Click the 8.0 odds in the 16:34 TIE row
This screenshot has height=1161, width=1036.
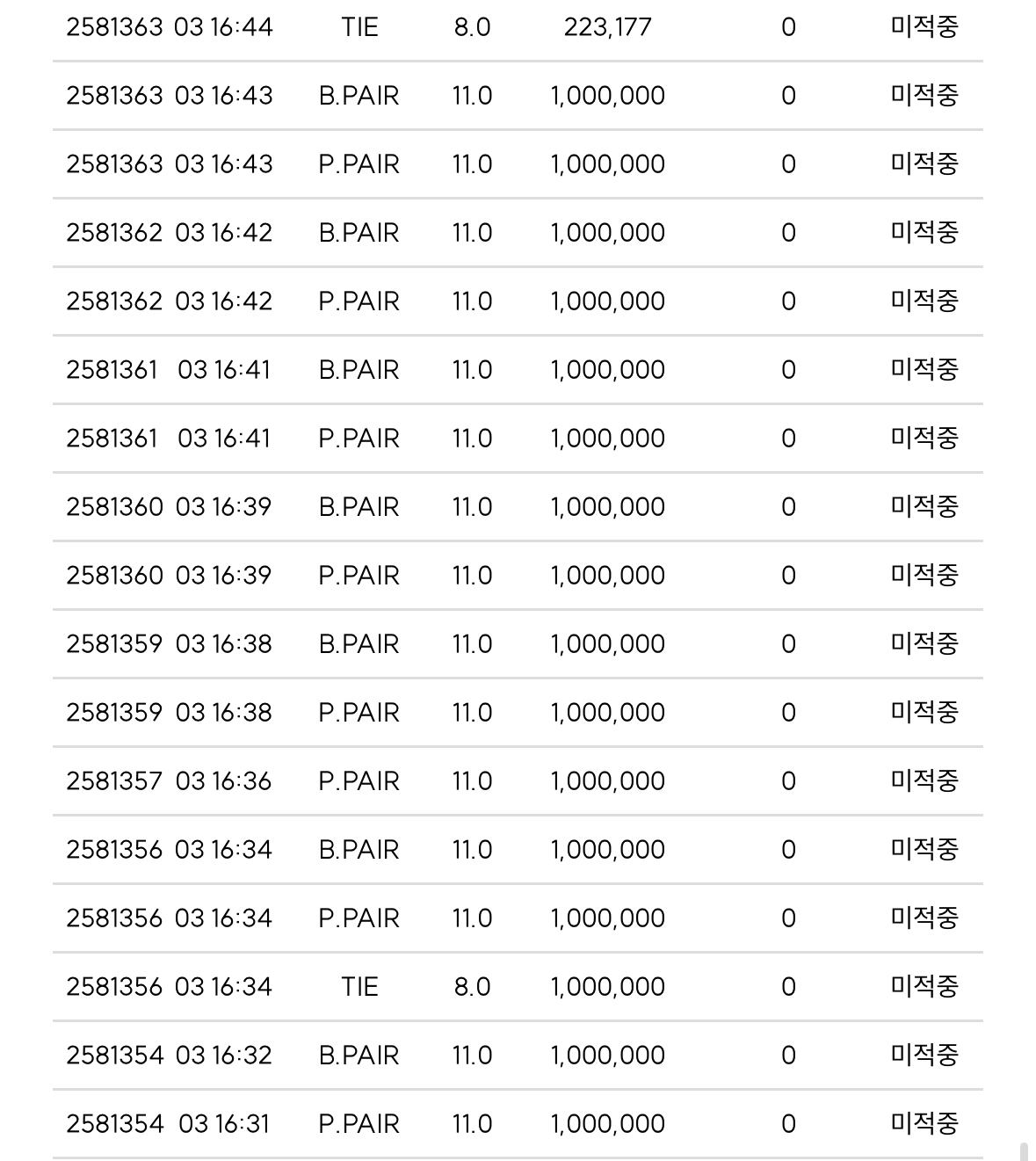click(x=472, y=987)
